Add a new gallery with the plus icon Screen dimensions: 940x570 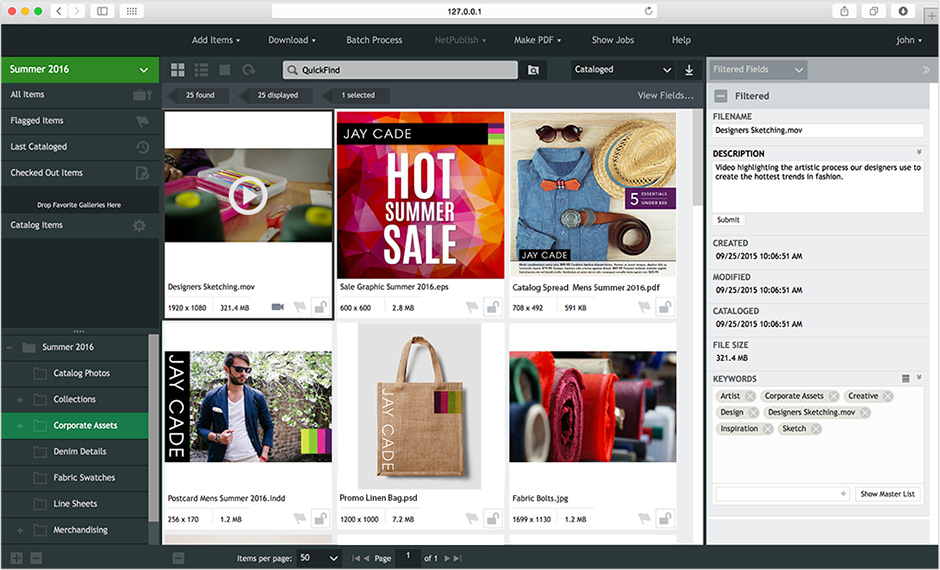(x=17, y=558)
